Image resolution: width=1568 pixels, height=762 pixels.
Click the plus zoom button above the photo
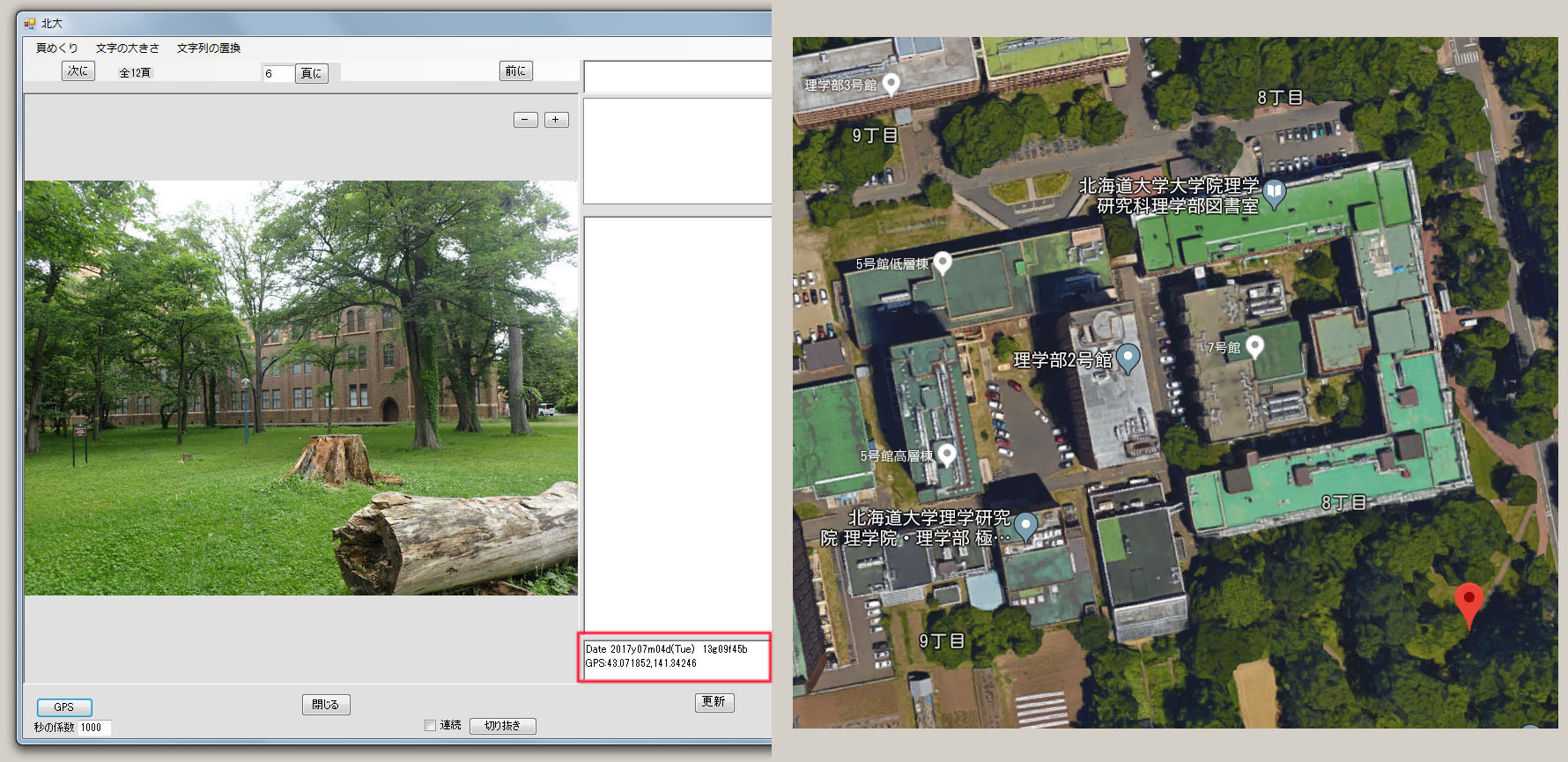[x=556, y=120]
